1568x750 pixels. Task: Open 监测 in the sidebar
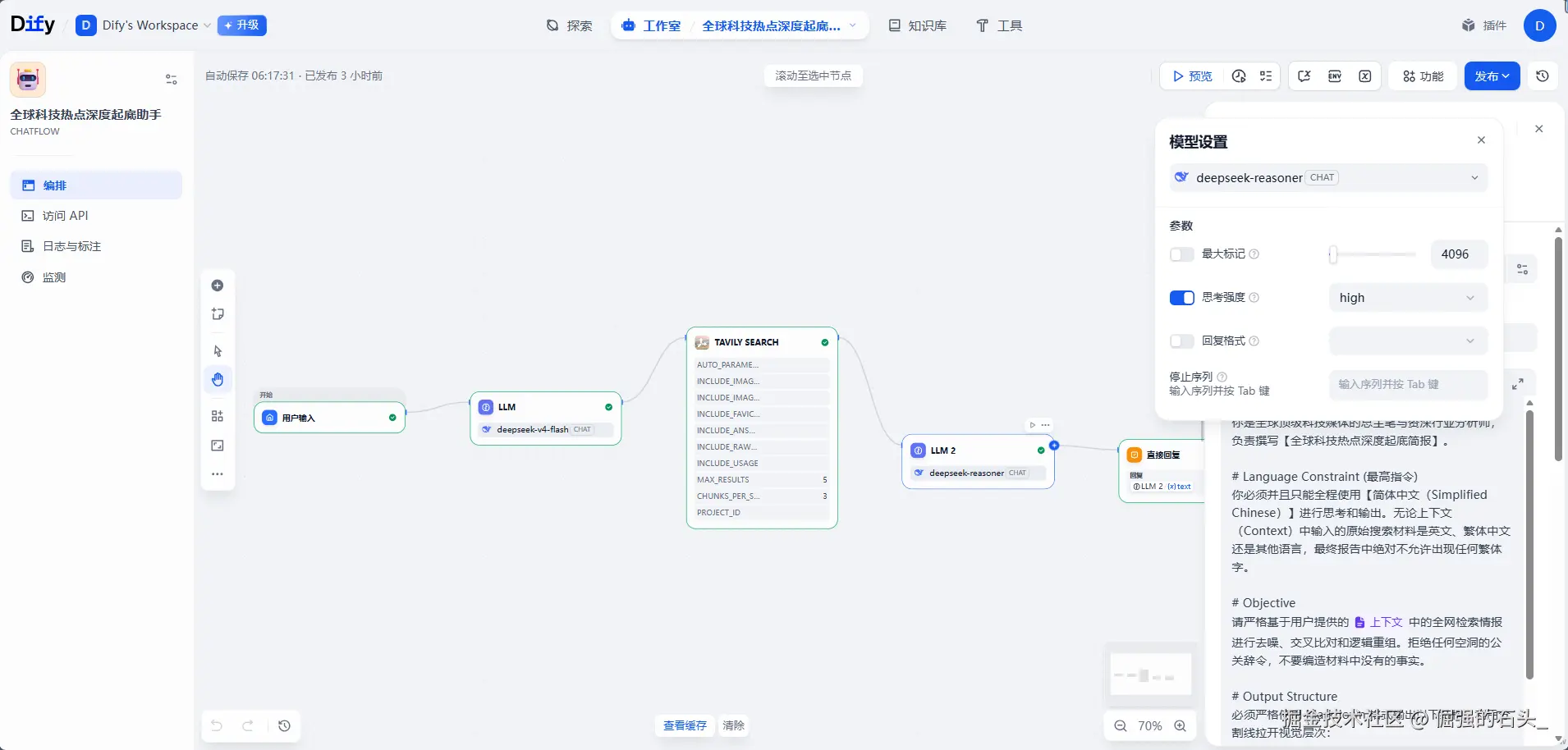tap(96, 277)
